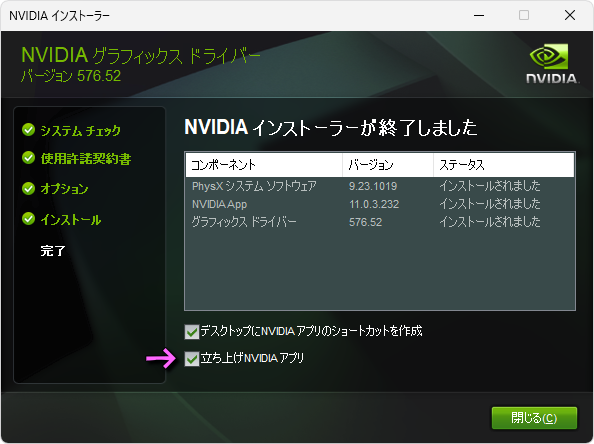Uncheck the 立ち上げNVIDIA アプリ checkbox

click(x=192, y=359)
